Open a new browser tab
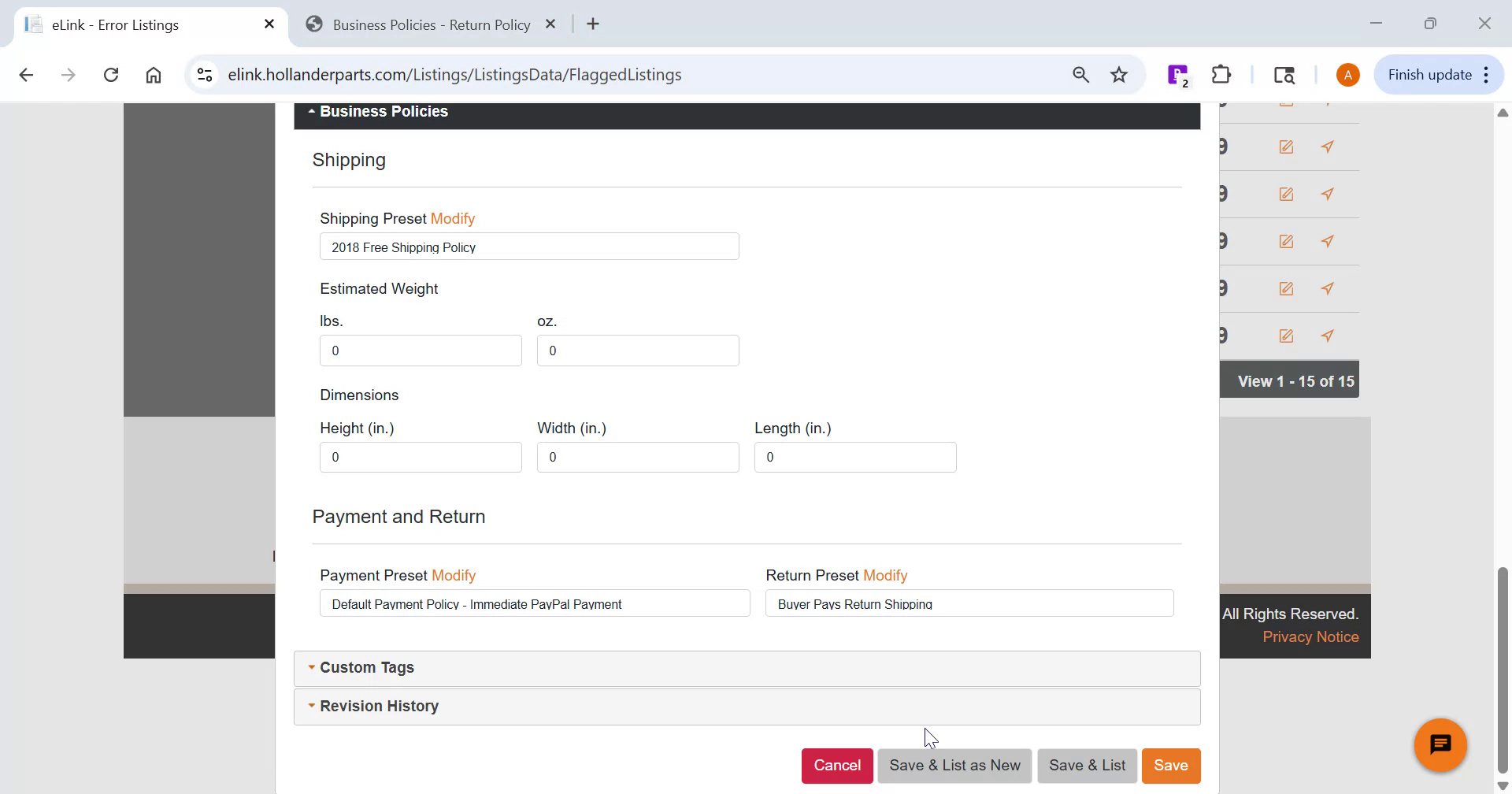1512x794 pixels. click(x=593, y=24)
